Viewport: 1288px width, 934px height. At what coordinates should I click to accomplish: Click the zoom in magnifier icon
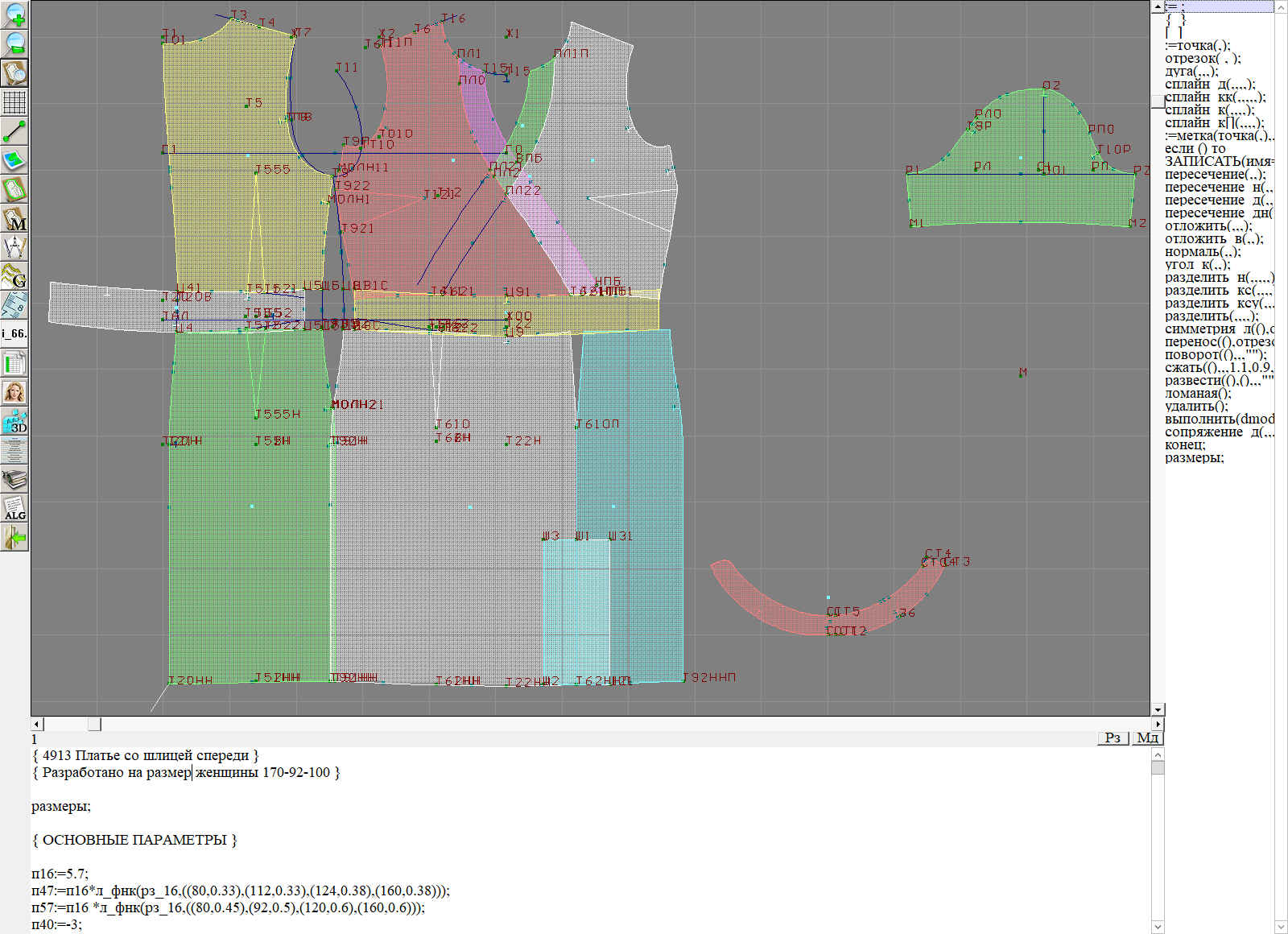tap(14, 14)
